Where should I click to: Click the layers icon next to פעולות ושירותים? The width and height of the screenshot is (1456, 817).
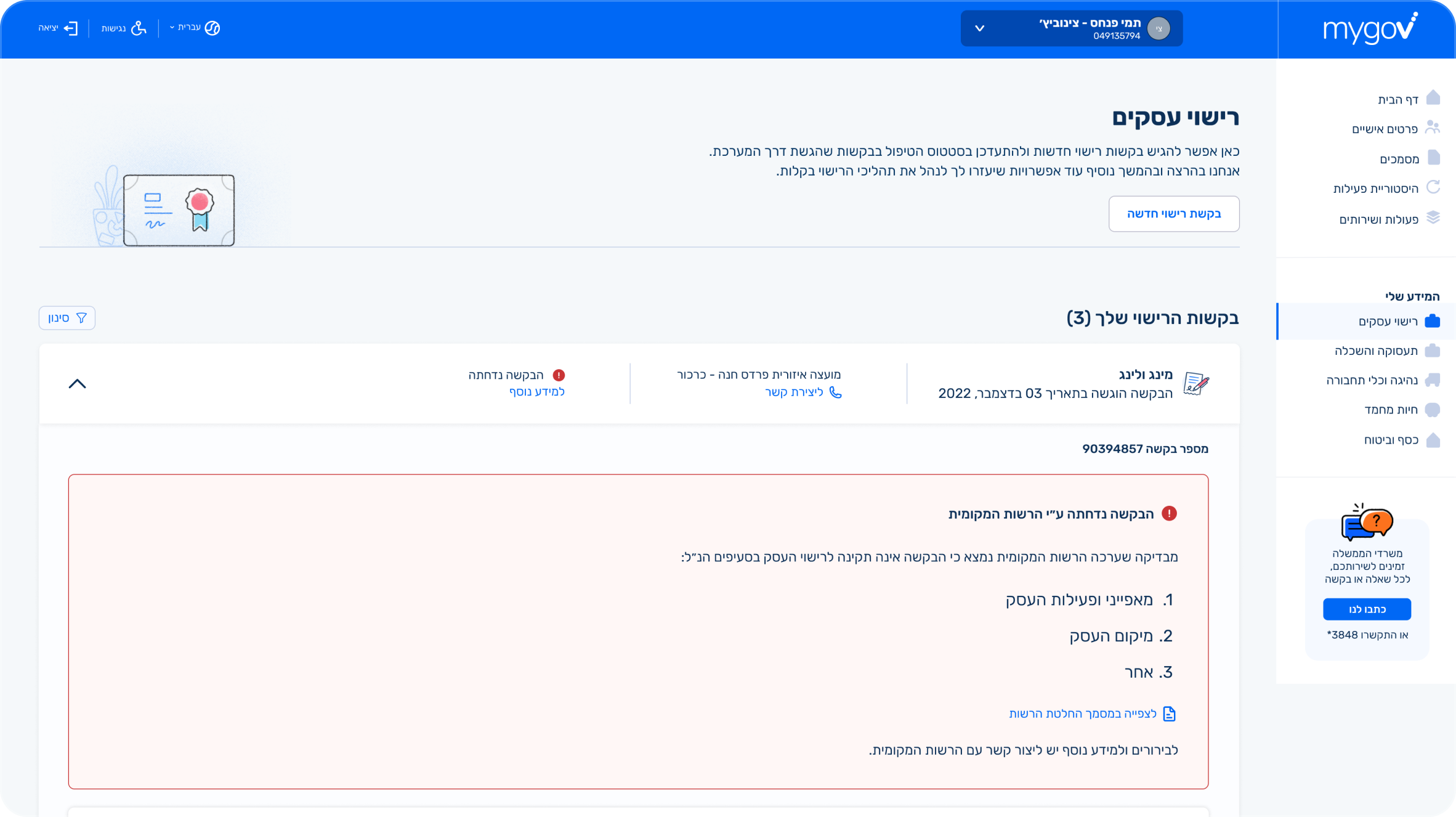1433,217
